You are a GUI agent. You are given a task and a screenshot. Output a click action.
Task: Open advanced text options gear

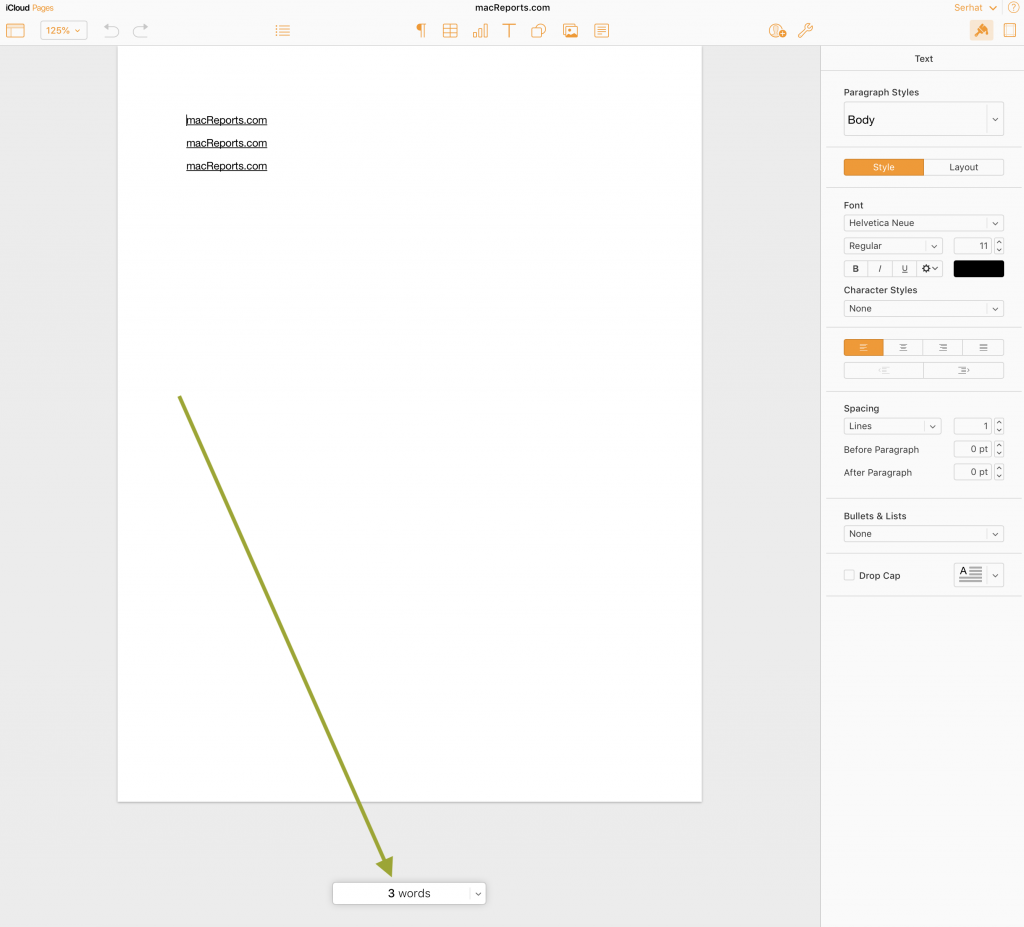(x=930, y=268)
